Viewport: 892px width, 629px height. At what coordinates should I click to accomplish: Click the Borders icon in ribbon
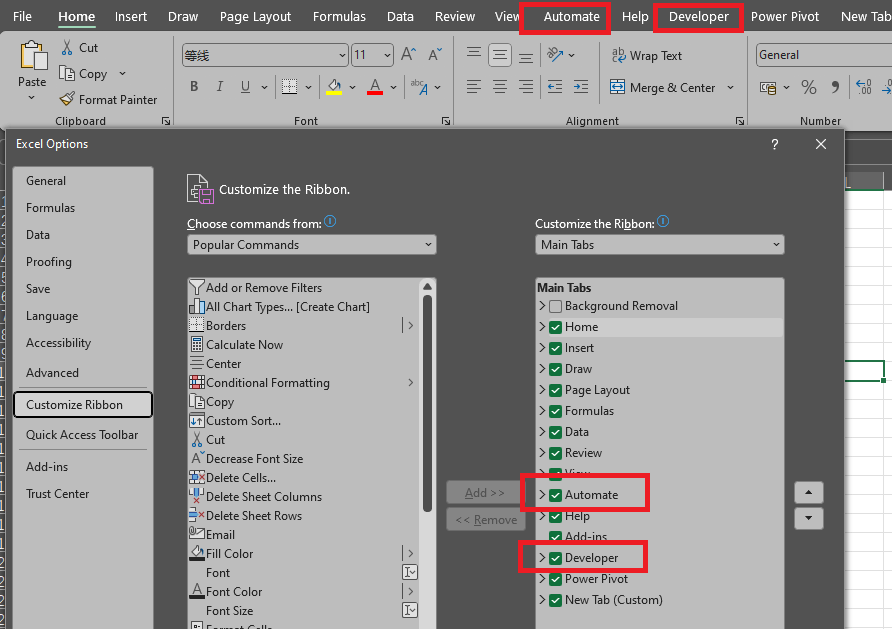[290, 86]
